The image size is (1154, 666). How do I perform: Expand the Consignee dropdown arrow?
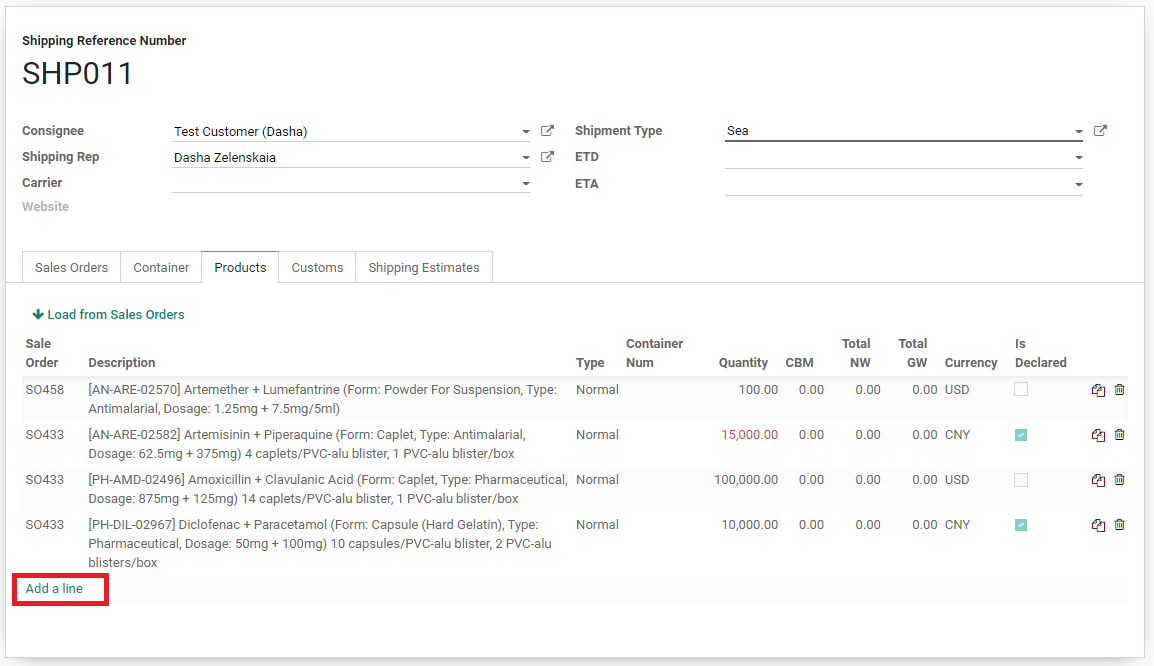pos(525,132)
